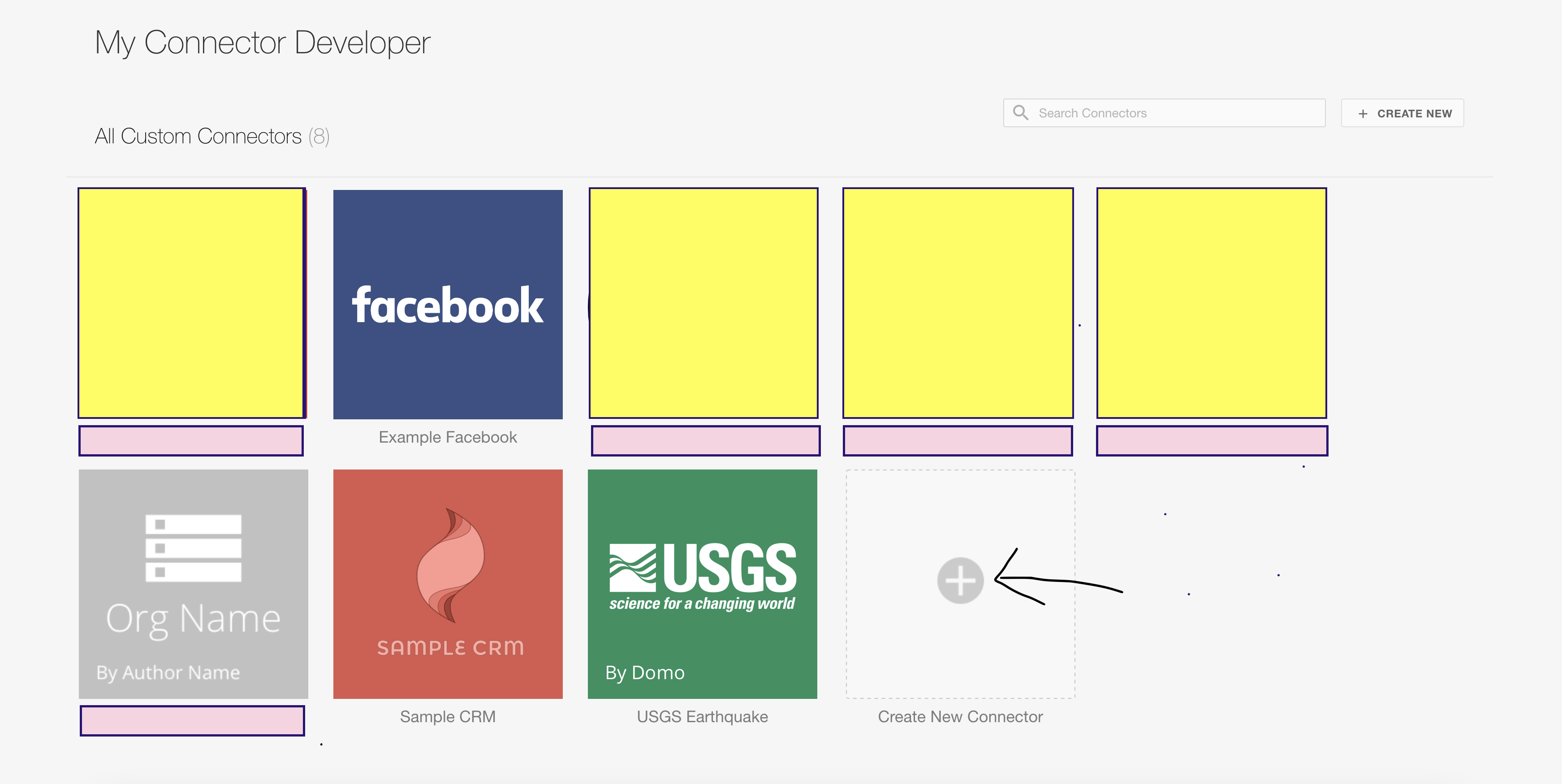1562x784 pixels.
Task: Click the USGS wave logo
Action: 632,568
